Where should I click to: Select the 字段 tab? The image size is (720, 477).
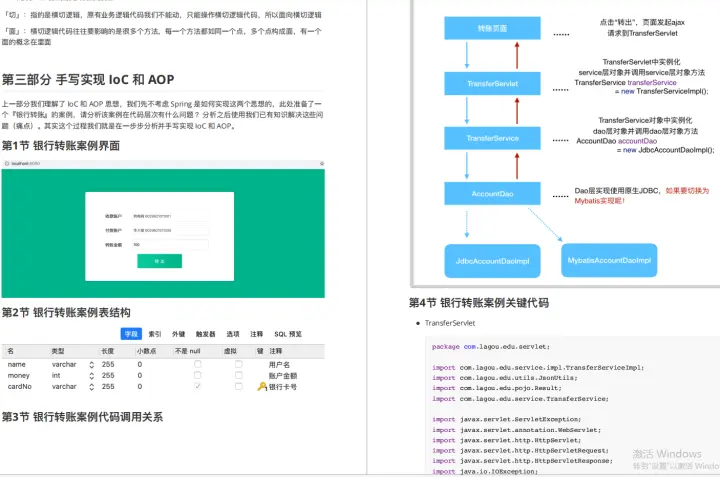[131, 334]
